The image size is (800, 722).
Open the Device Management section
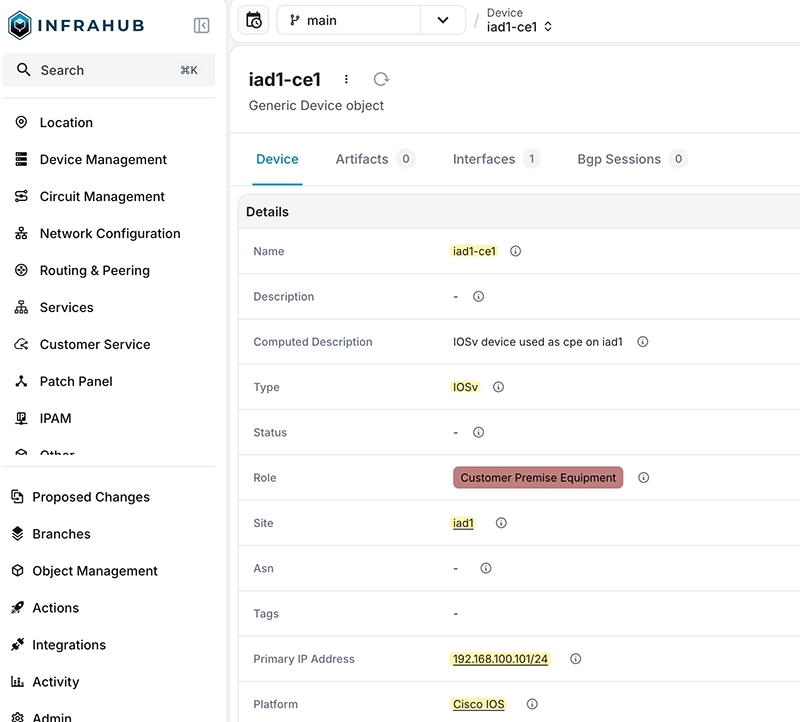tap(103, 159)
